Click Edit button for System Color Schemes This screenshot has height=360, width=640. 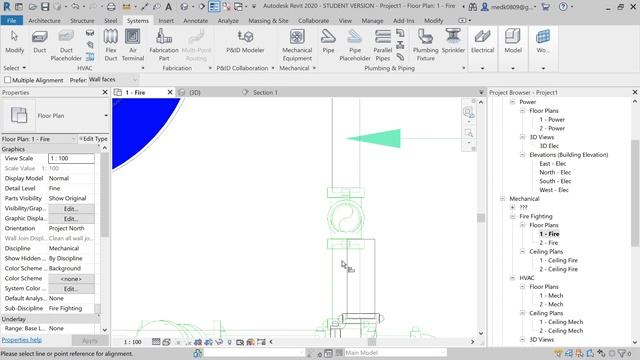71,289
